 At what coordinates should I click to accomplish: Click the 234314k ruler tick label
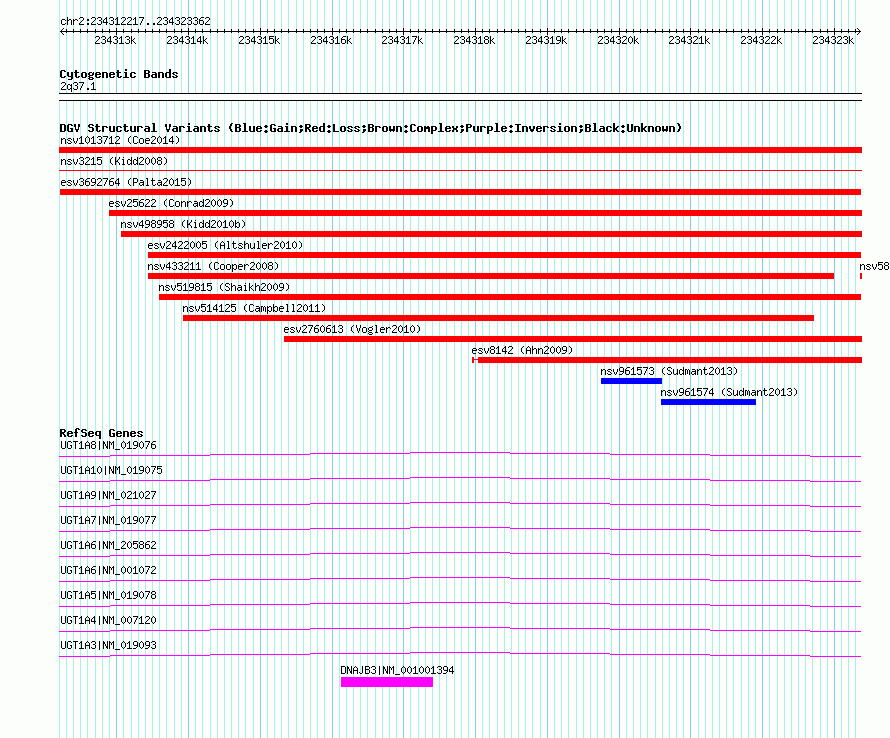pos(187,40)
